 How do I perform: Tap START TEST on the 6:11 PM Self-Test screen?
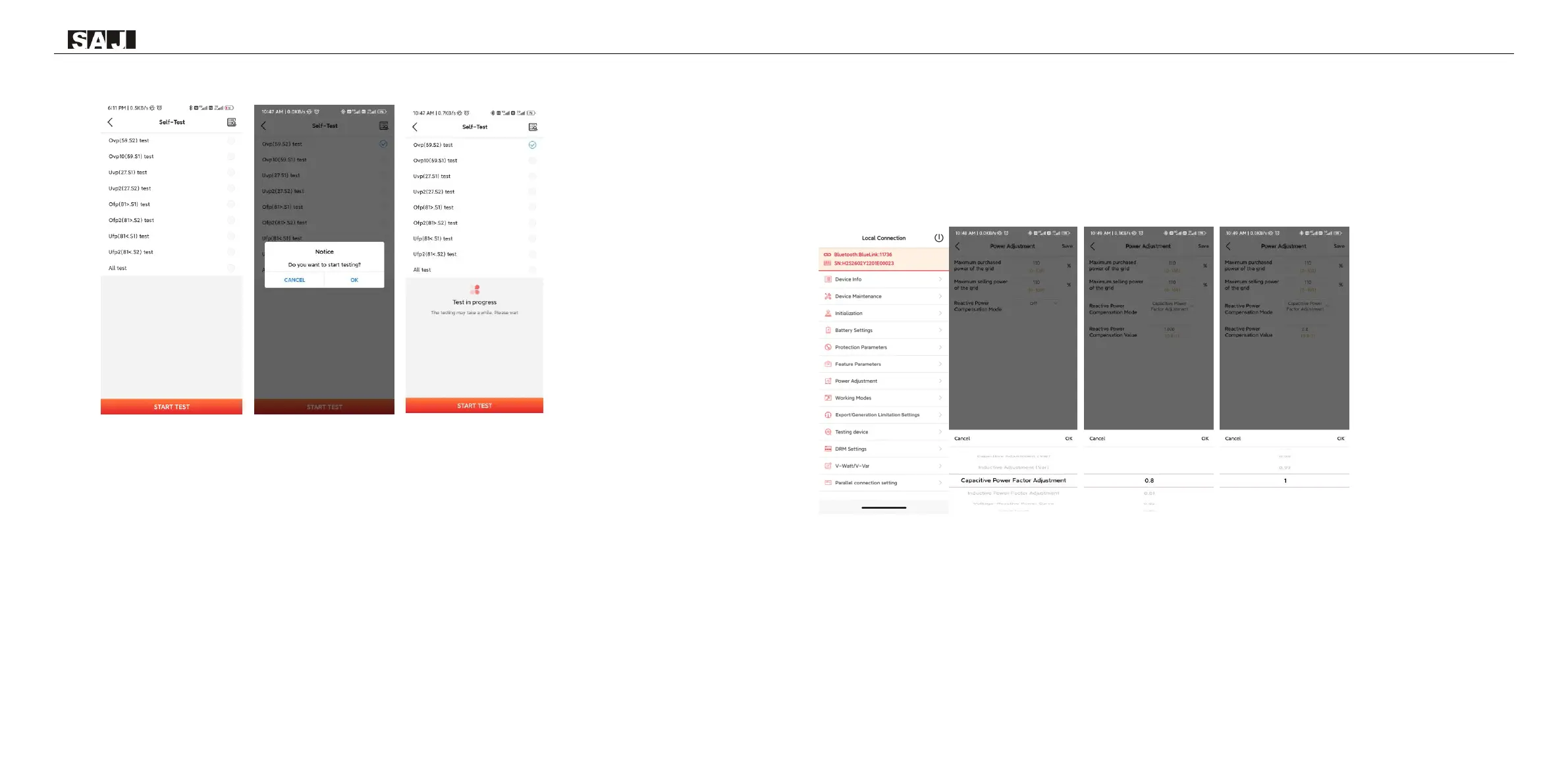(x=171, y=406)
